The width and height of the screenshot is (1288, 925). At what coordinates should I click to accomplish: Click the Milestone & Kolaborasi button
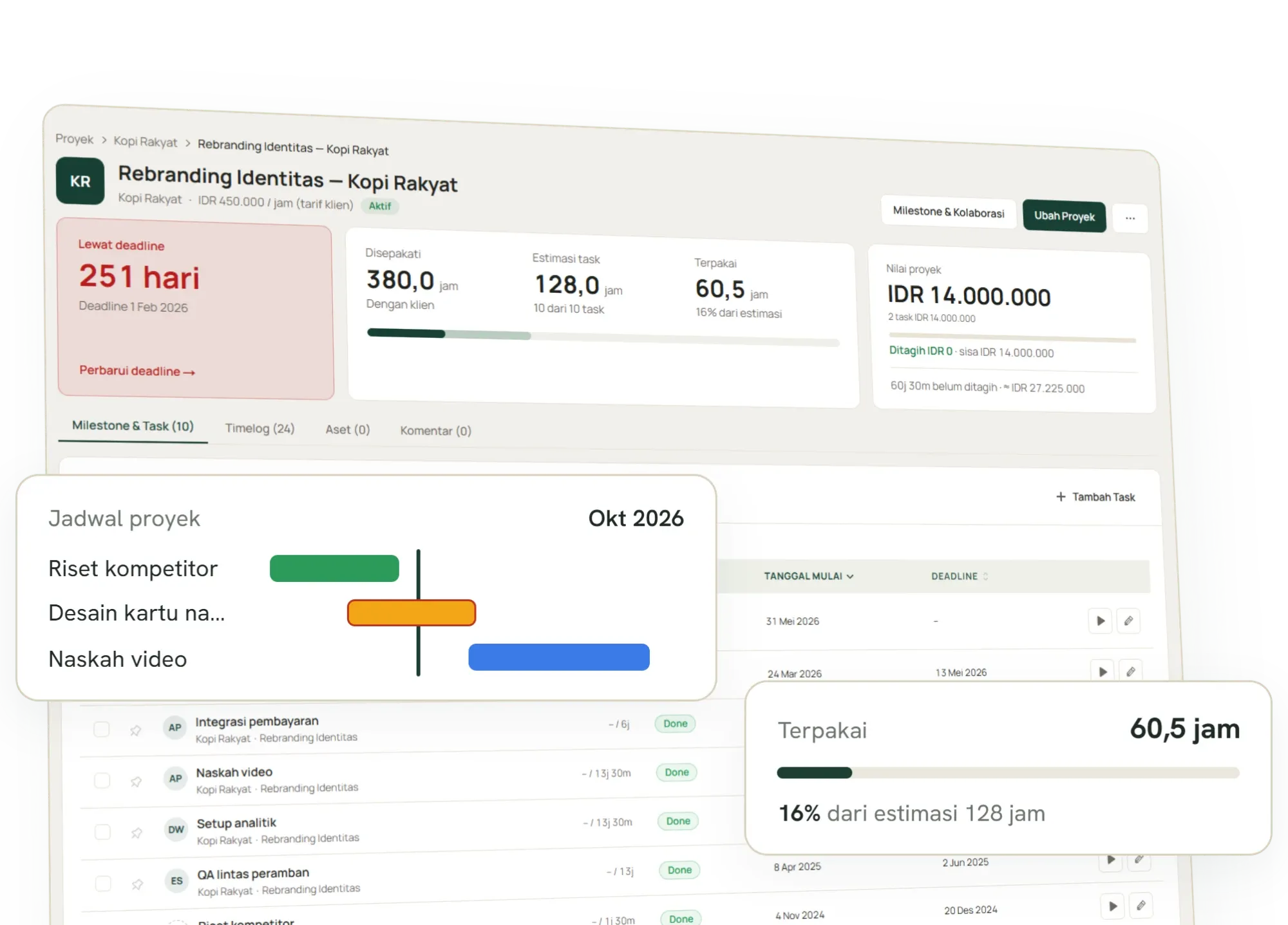[x=949, y=212]
